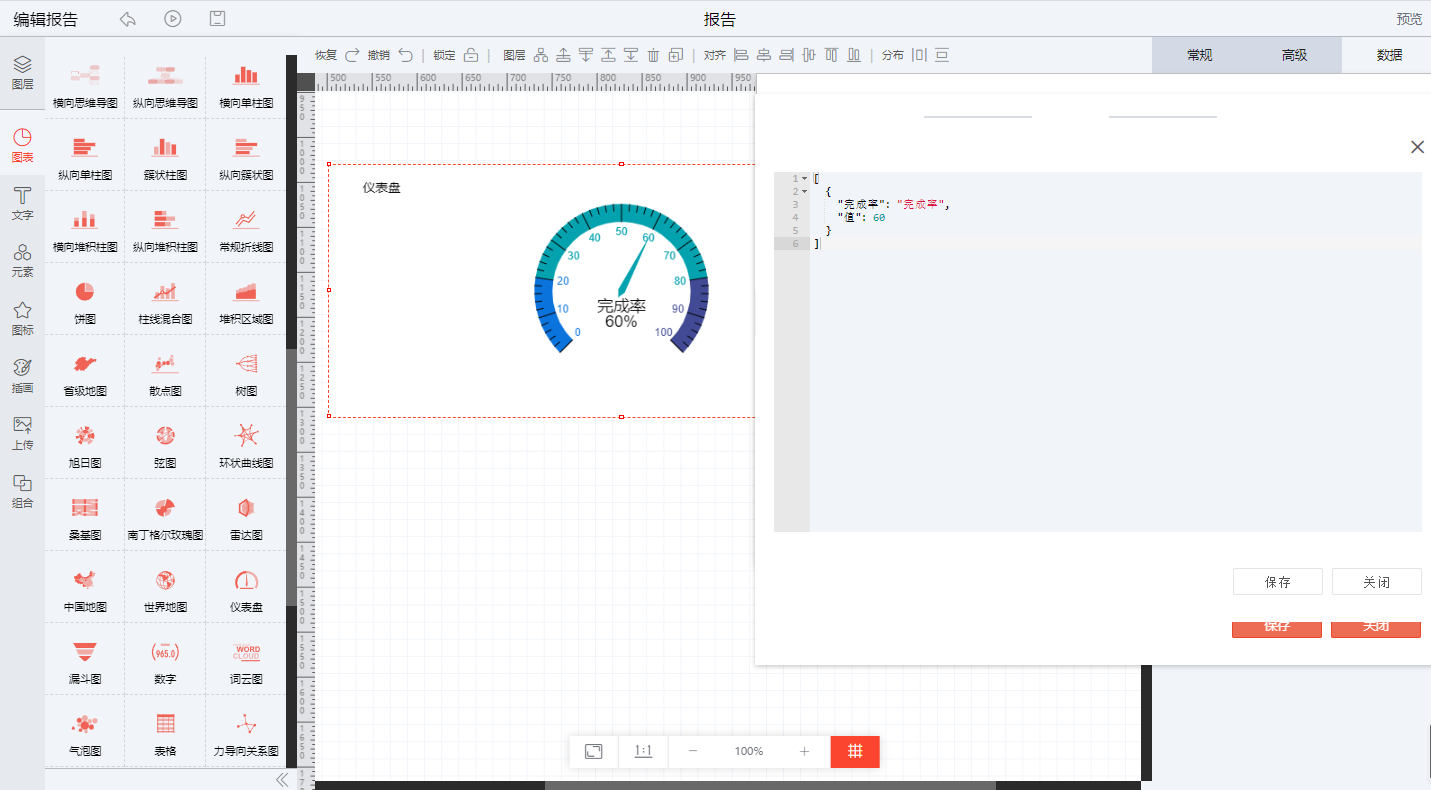This screenshot has height=790, width=1431.
Task: Select the 仪表盘 gauge chart type
Action: click(x=246, y=588)
